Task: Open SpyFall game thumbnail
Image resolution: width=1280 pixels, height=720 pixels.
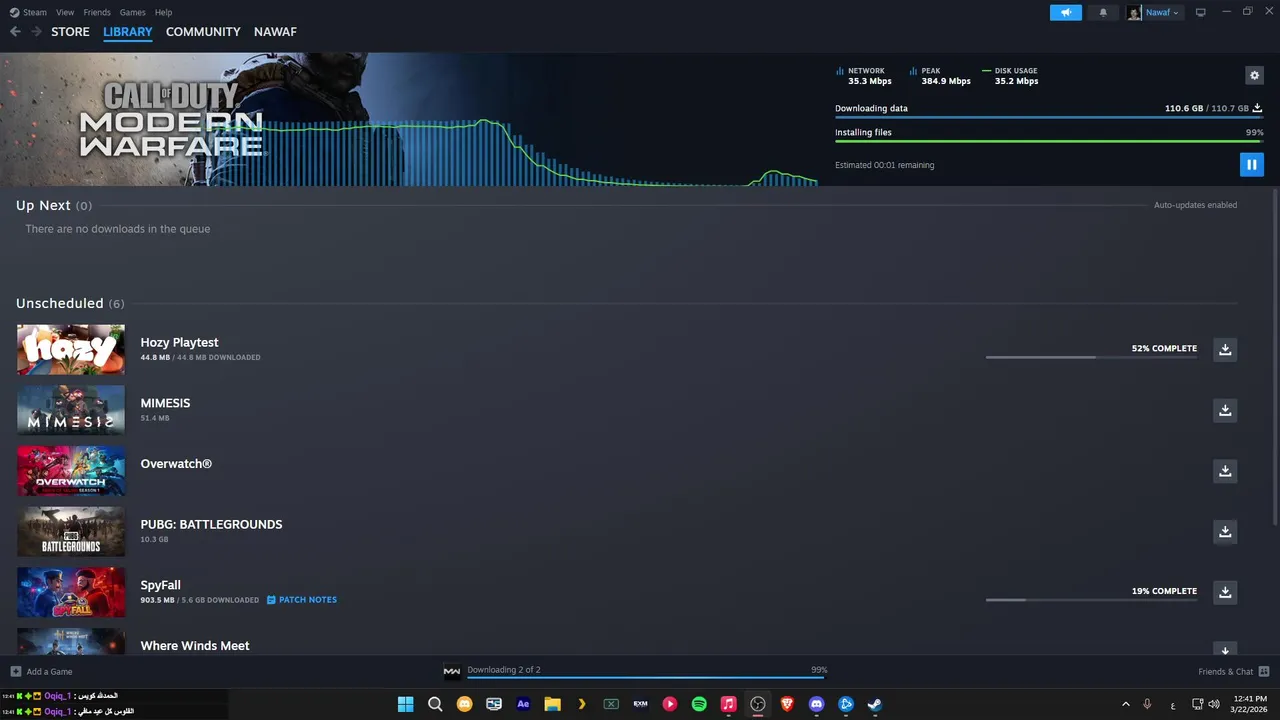Action: point(71,592)
